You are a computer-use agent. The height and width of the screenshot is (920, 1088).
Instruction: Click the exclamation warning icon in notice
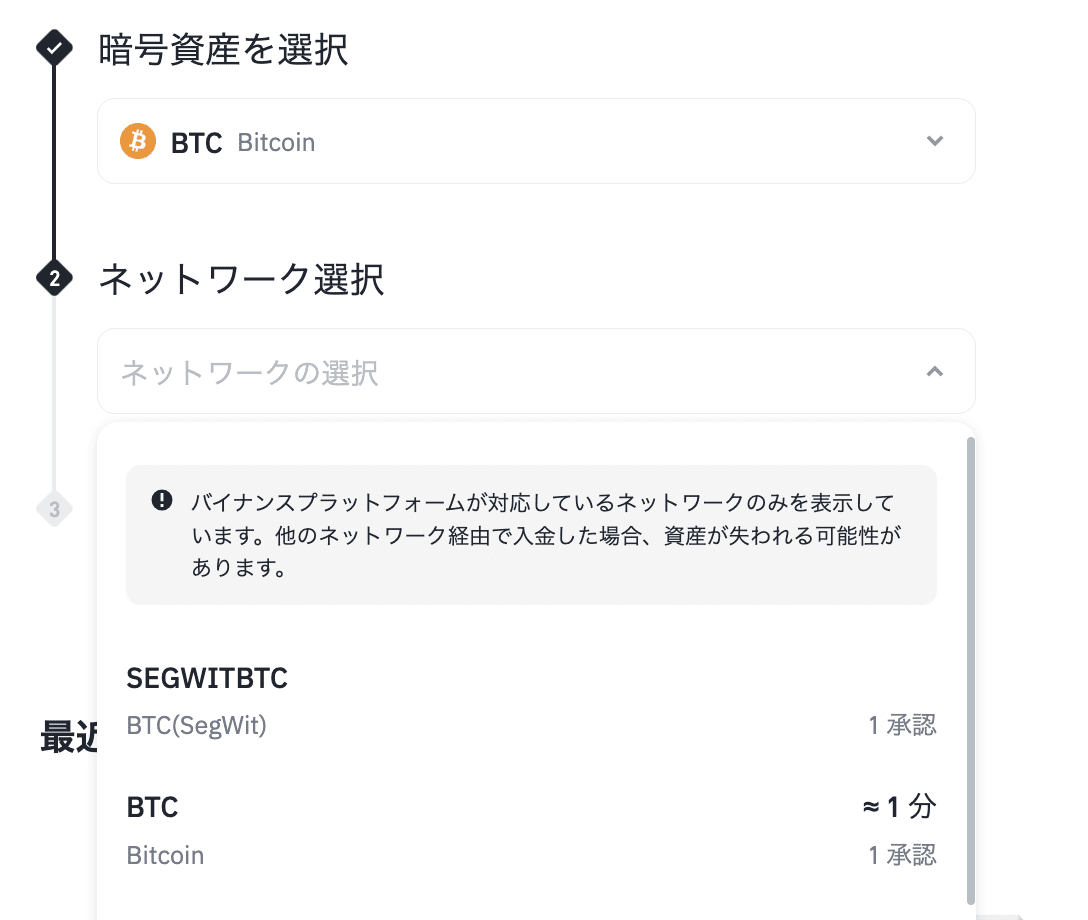(161, 500)
